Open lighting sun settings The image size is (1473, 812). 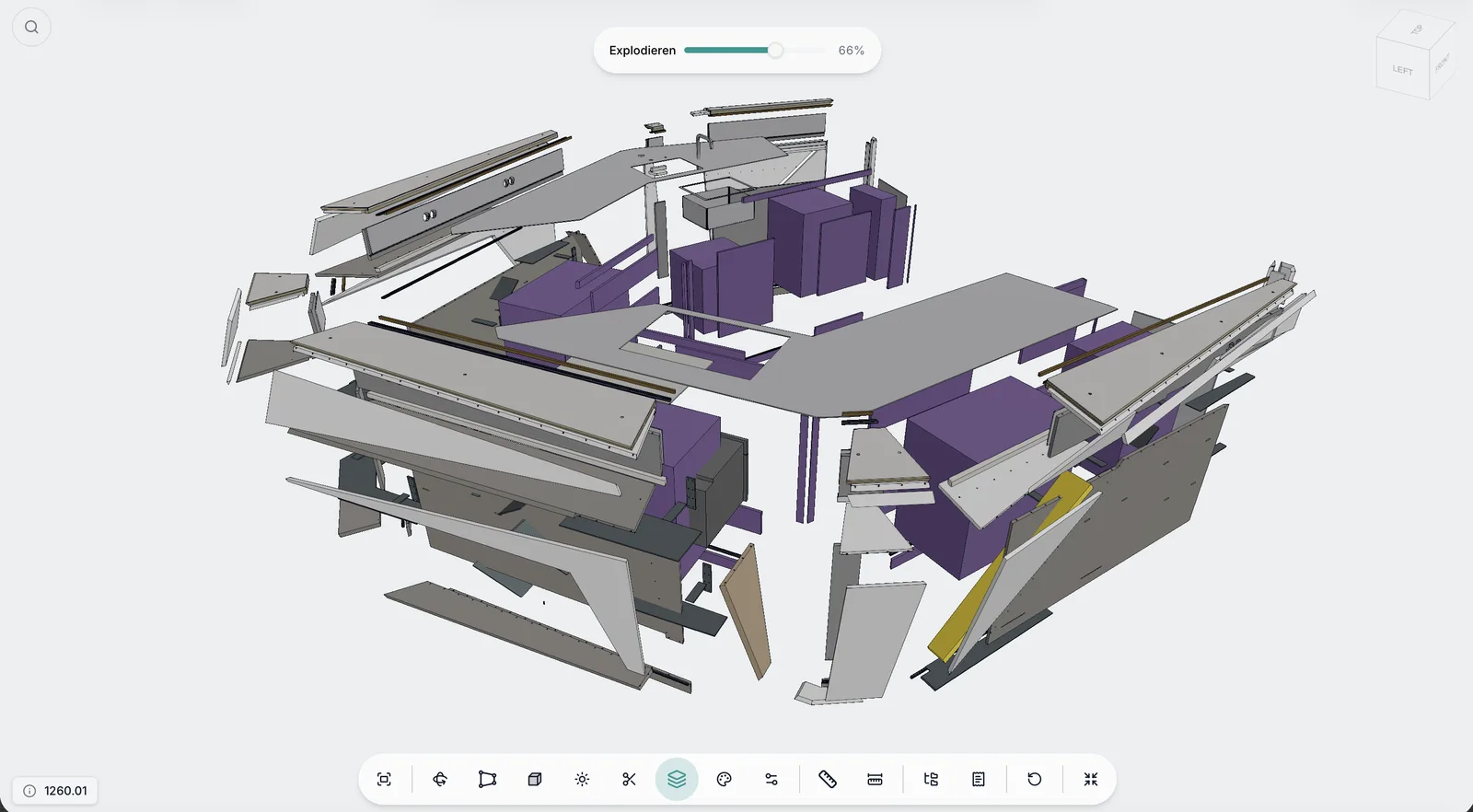coord(582,780)
